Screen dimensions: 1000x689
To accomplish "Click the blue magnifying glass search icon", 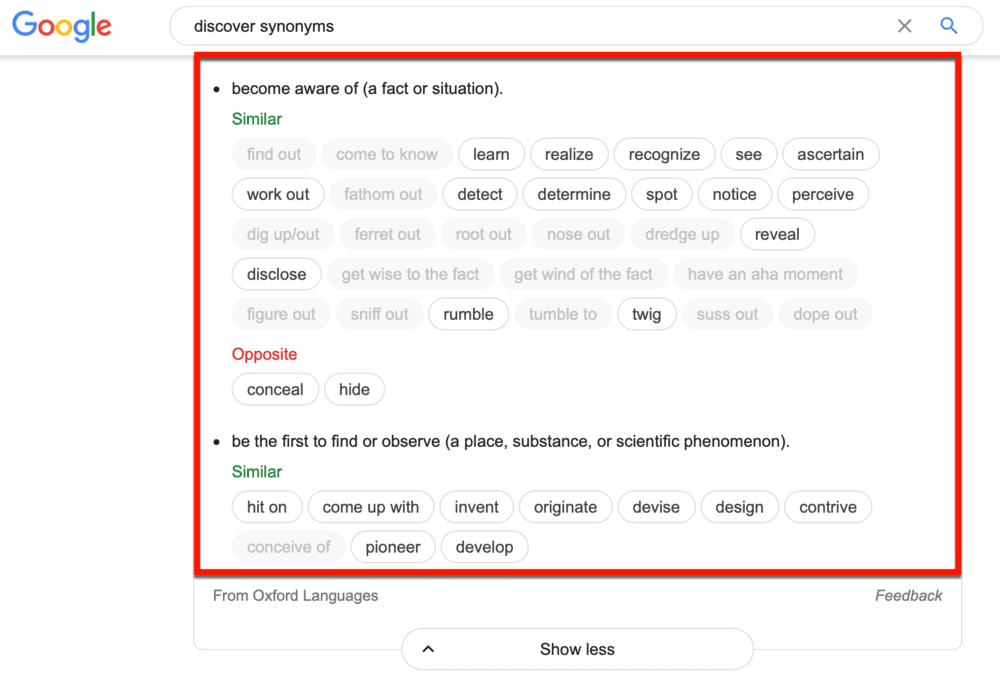I will 948,26.
